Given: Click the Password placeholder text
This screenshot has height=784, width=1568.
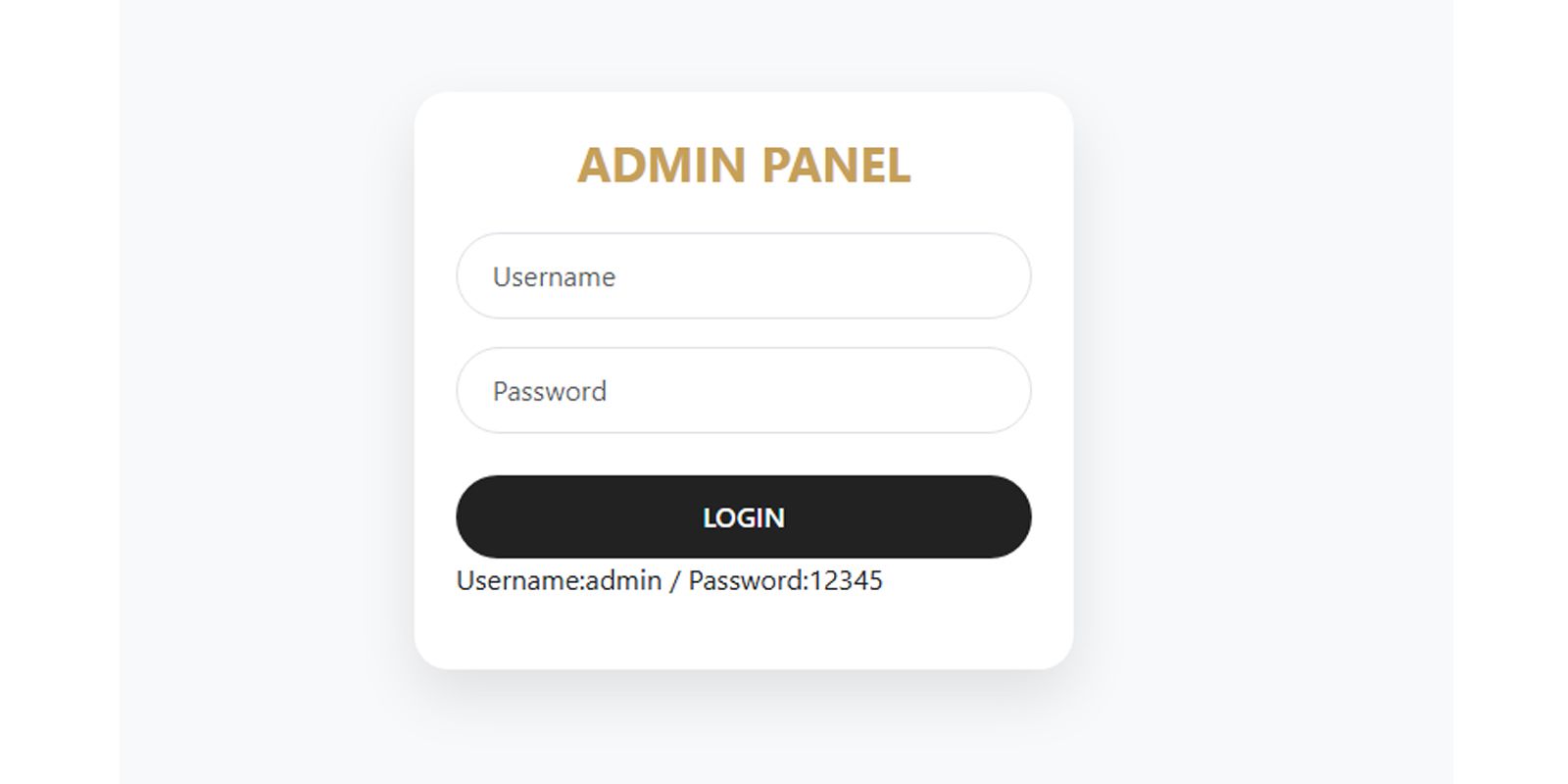Looking at the screenshot, I should point(550,392).
